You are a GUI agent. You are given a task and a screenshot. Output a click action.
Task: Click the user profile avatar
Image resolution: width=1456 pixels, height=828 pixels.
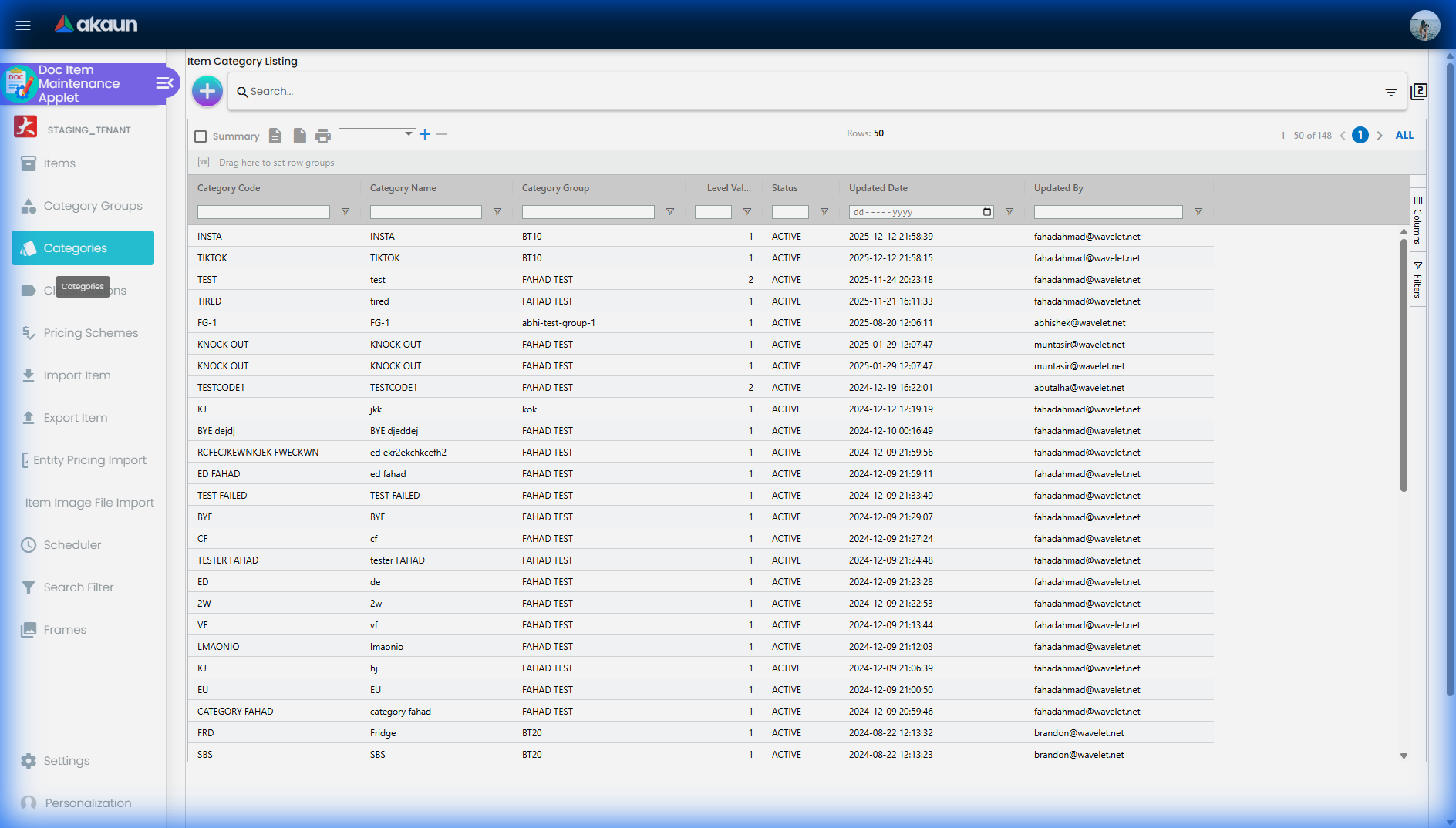coord(1424,25)
